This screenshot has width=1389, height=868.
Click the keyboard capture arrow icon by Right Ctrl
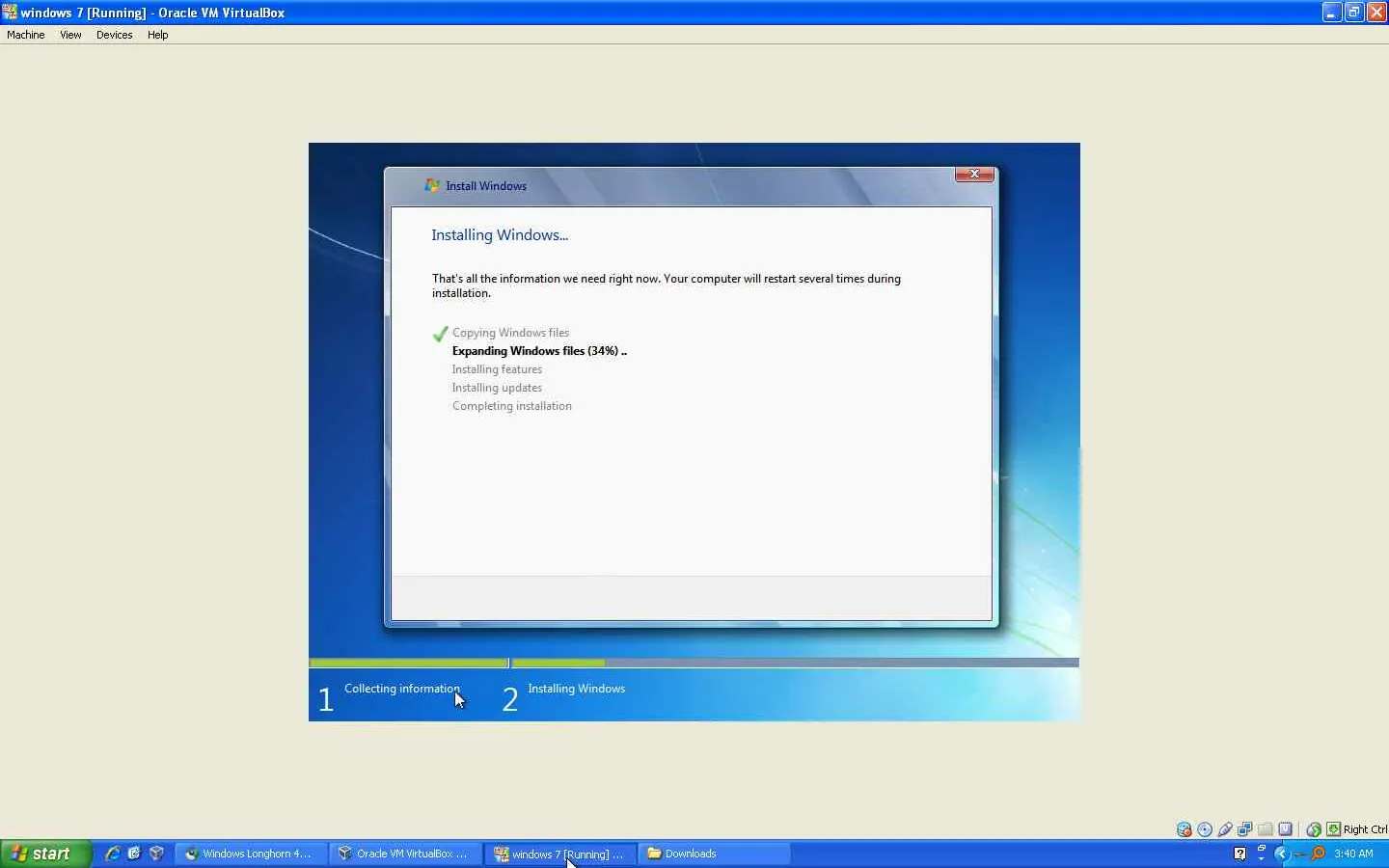[1333, 829]
